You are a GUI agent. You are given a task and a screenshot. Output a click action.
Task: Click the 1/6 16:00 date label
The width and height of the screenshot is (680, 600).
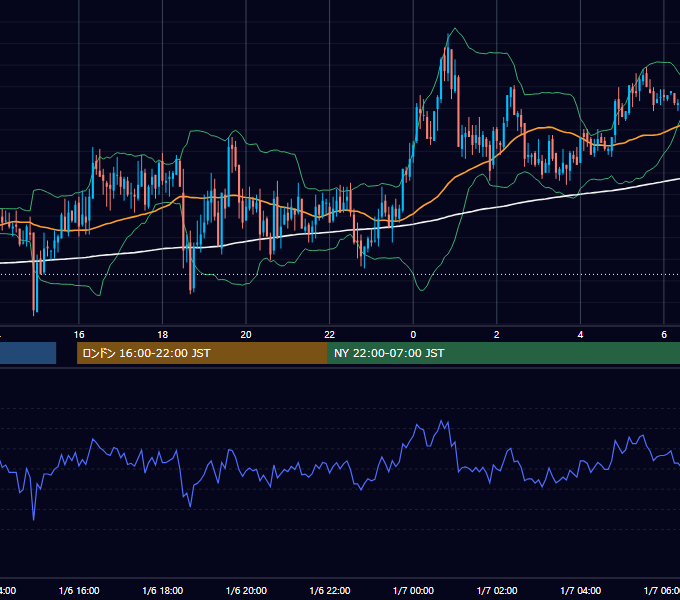coord(79,590)
